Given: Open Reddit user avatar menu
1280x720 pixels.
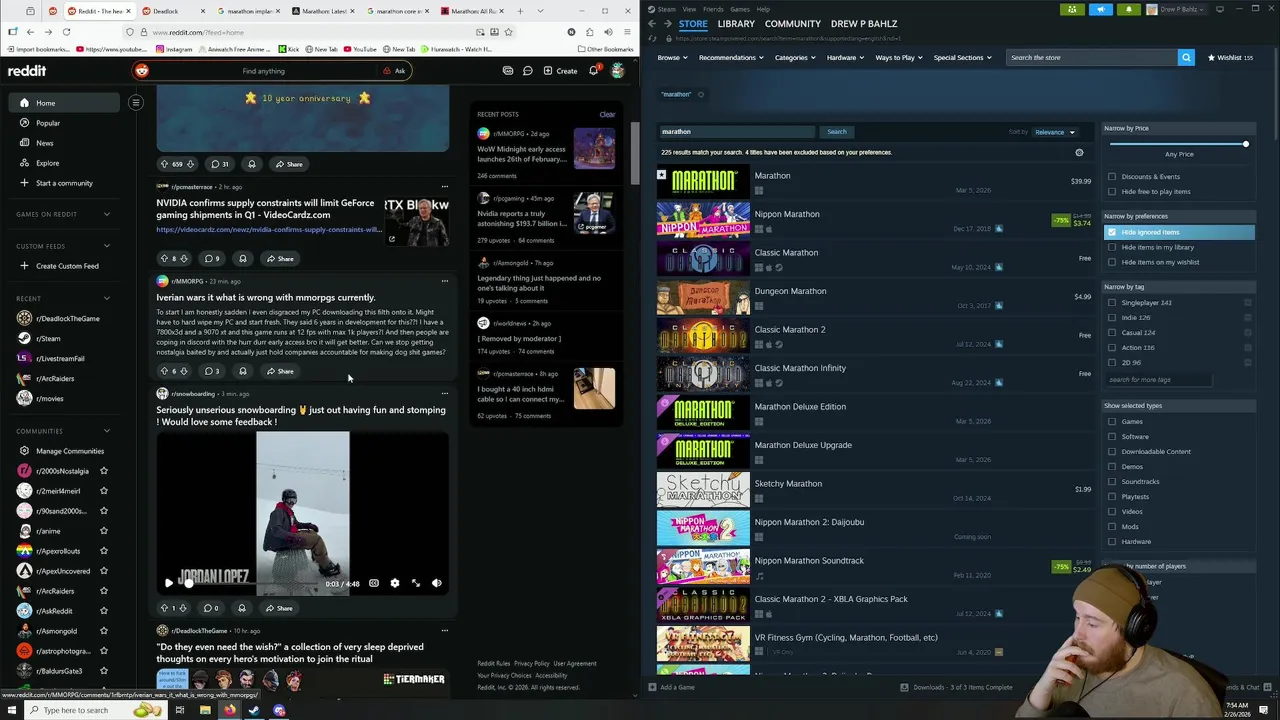Looking at the screenshot, I should click(617, 71).
